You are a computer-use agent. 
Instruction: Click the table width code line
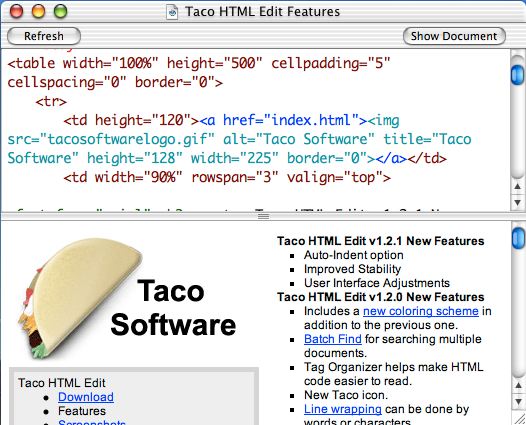pos(199,63)
